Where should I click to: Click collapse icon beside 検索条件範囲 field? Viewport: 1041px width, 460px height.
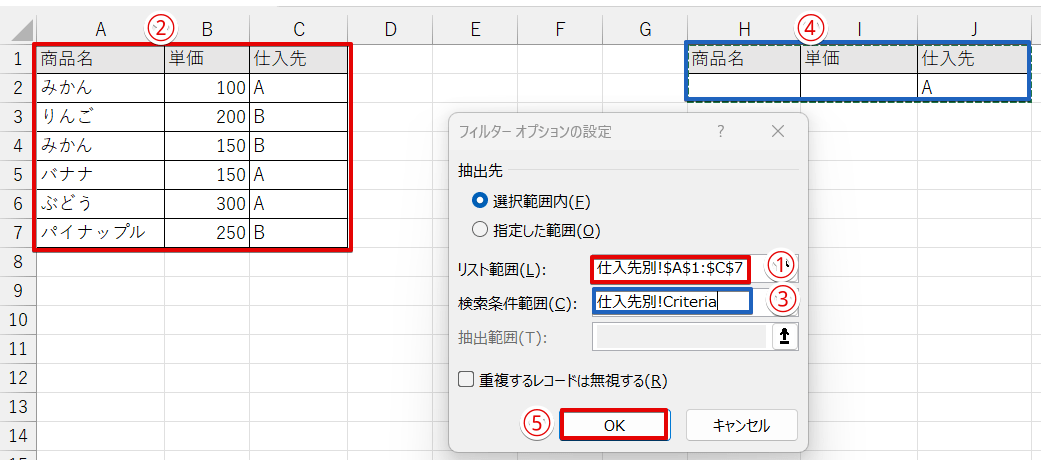click(786, 301)
